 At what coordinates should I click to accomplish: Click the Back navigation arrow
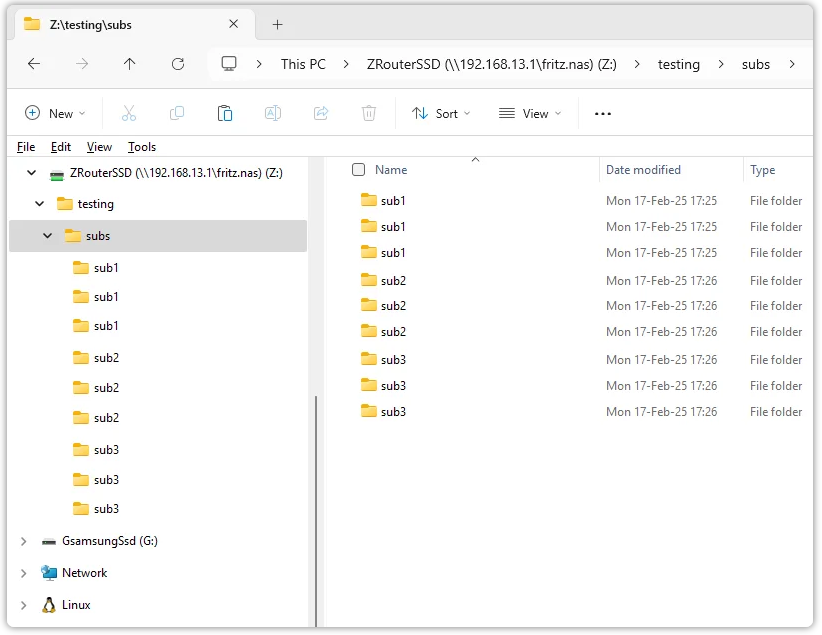34,64
